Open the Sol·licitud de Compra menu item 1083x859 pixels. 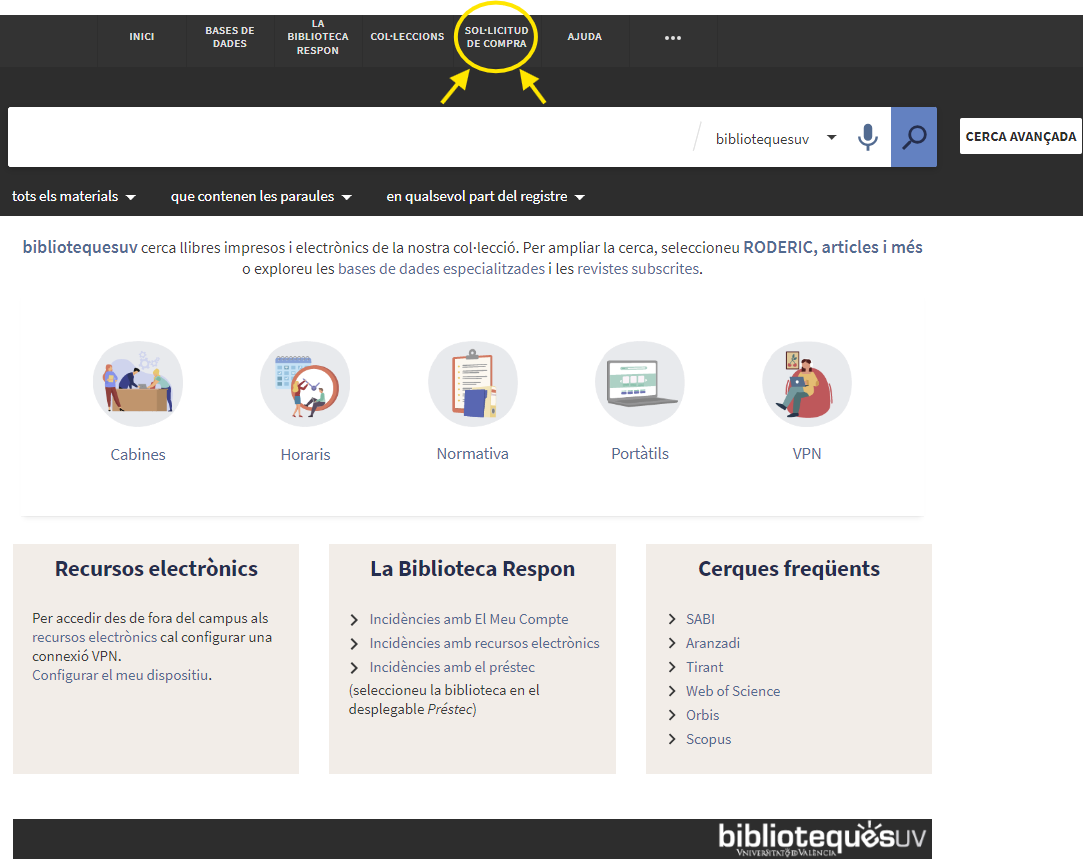pos(497,37)
